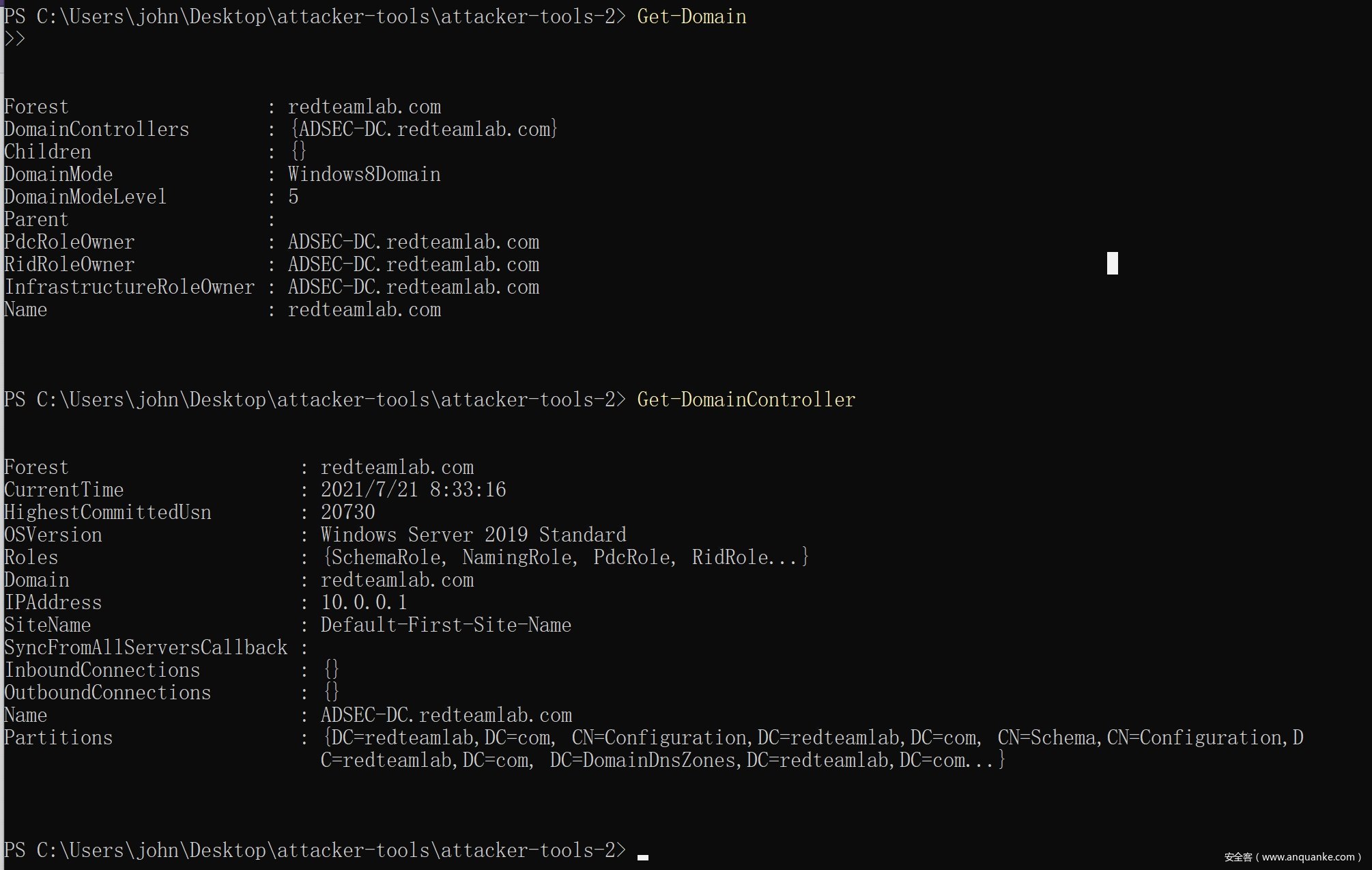The image size is (1372, 870).
Task: Click the Get-Domain command text
Action: coord(691,16)
